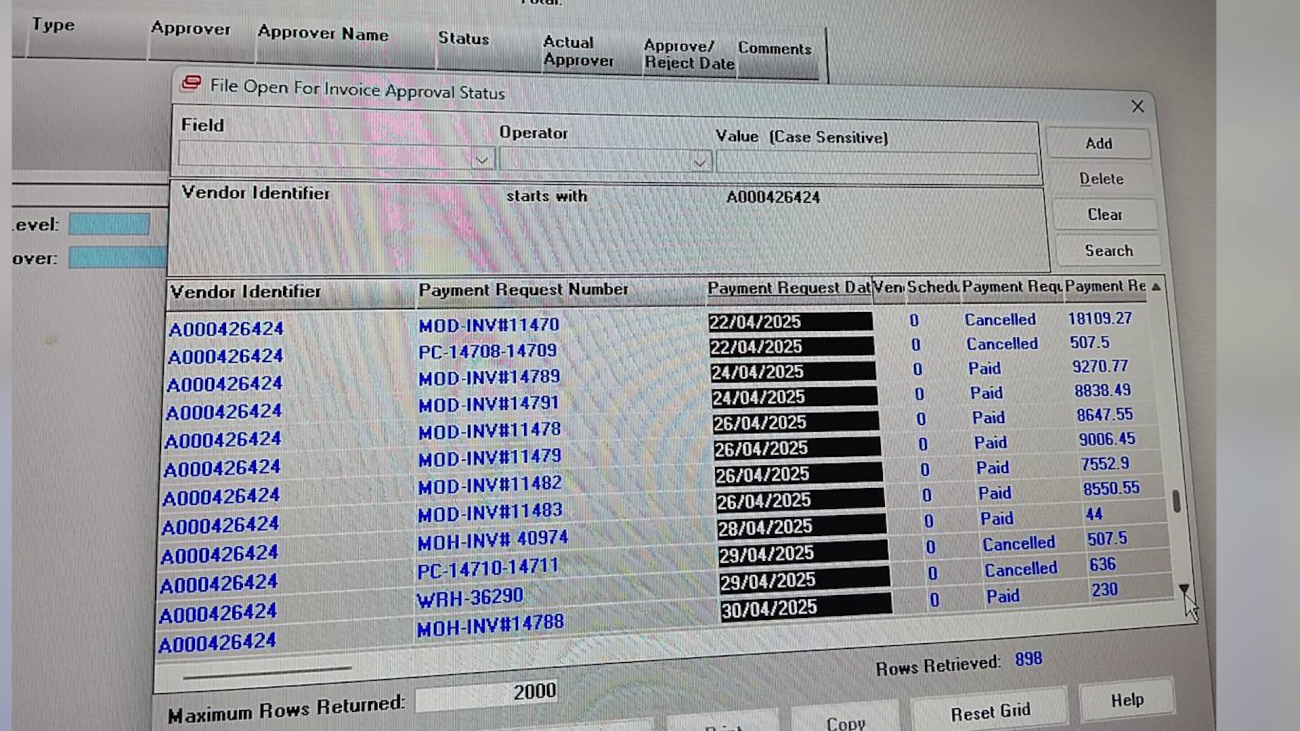
Task: Close the Invoice Approval Status dialog
Action: [x=1137, y=106]
